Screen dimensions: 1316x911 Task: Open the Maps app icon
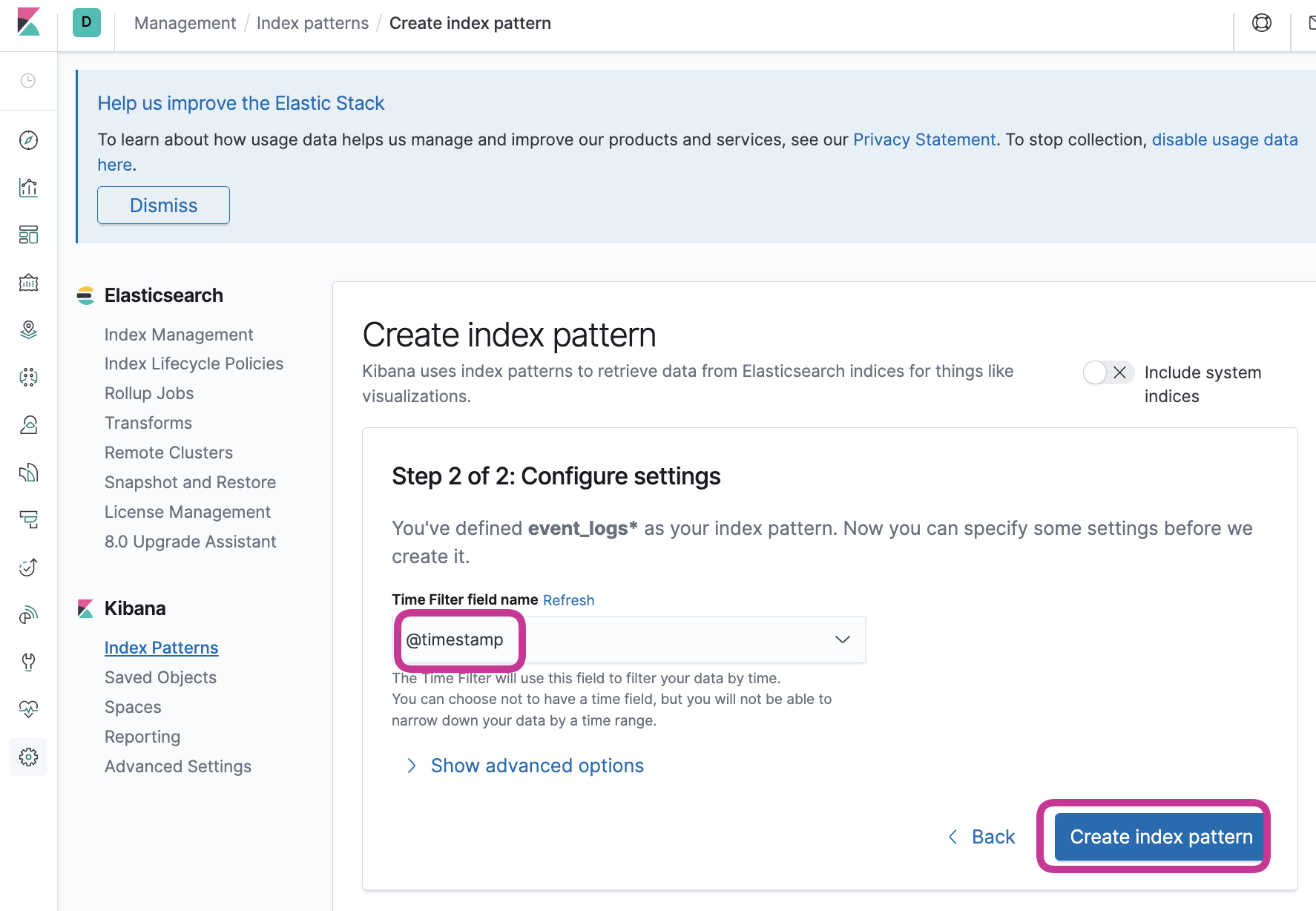point(28,330)
